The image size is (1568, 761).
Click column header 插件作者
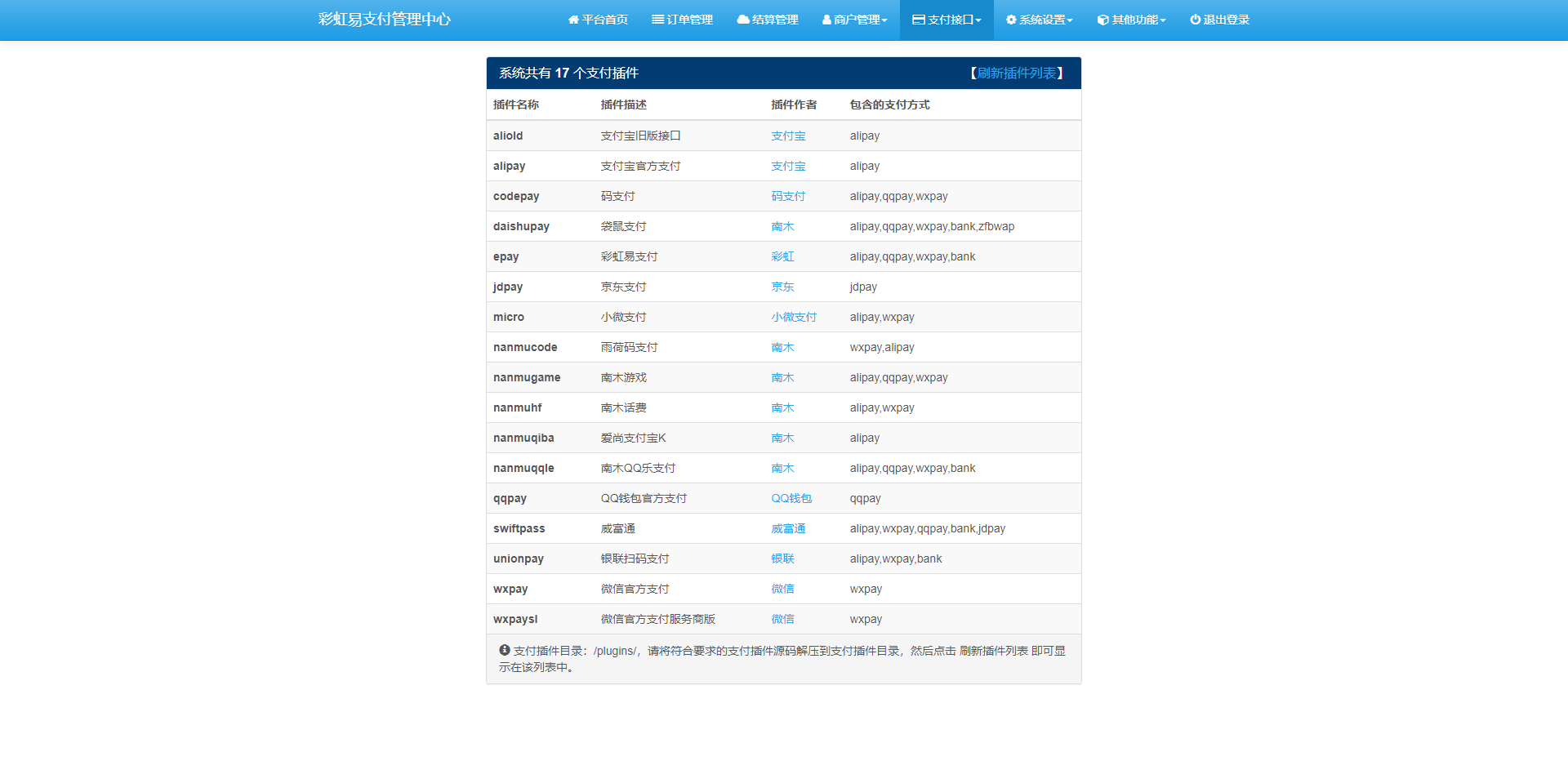[794, 105]
